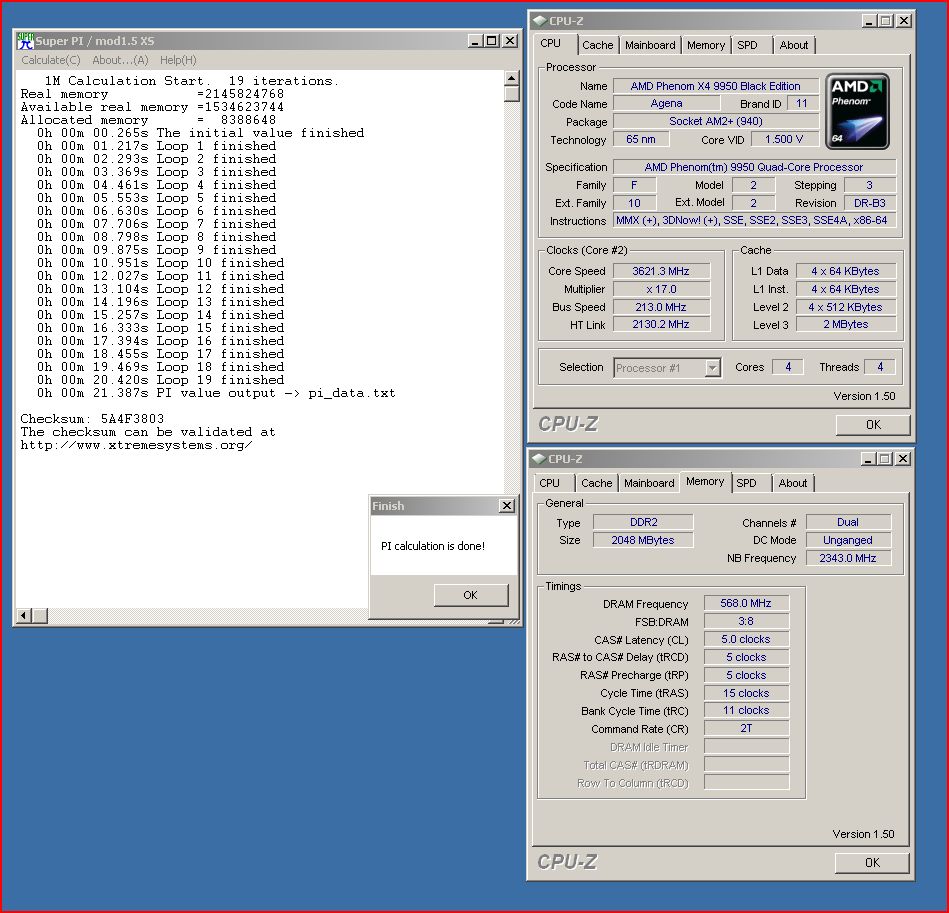Click the Revision value DR-B3
The width and height of the screenshot is (949, 913).
(x=870, y=203)
